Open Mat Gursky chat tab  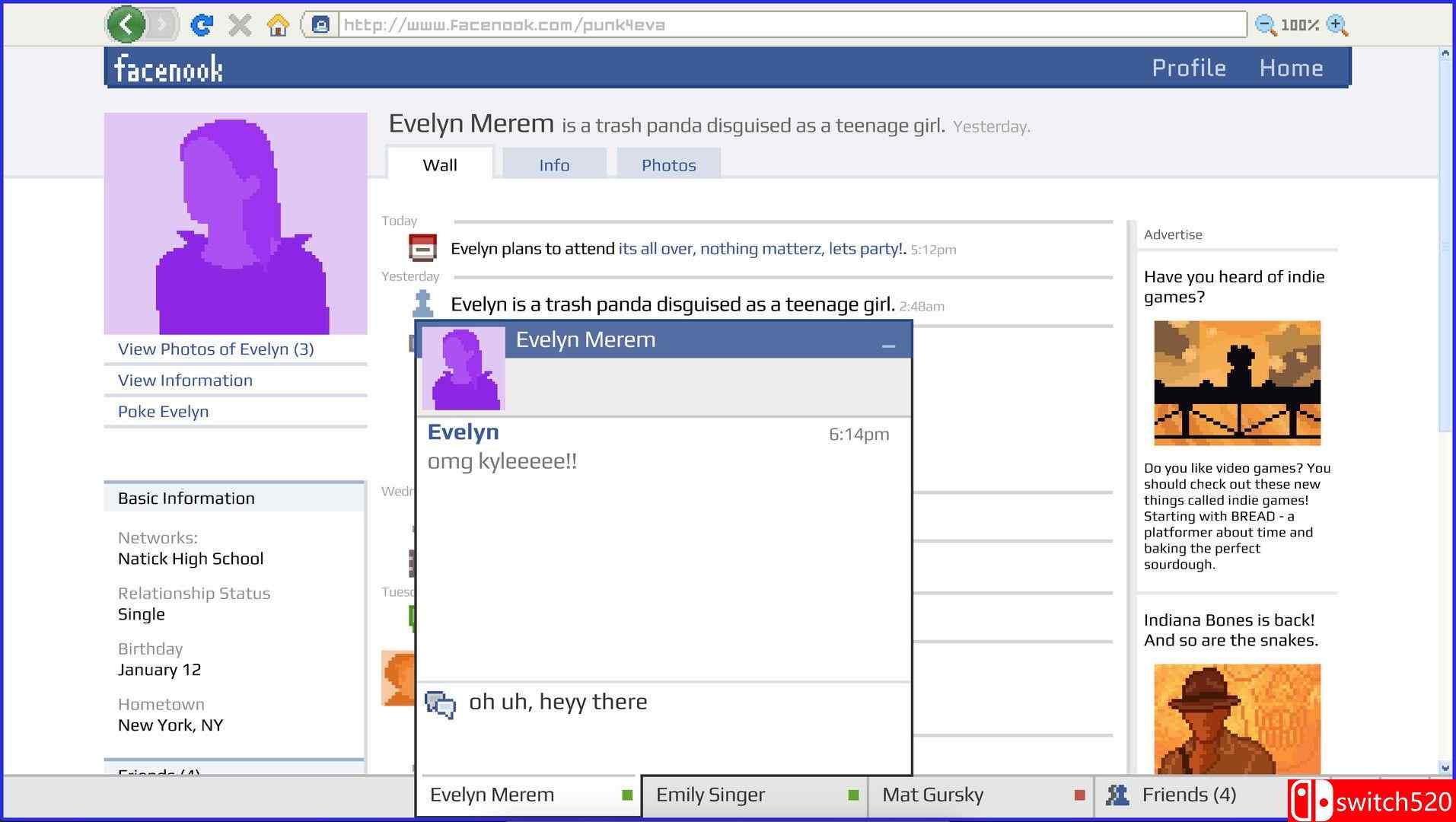[x=980, y=795]
